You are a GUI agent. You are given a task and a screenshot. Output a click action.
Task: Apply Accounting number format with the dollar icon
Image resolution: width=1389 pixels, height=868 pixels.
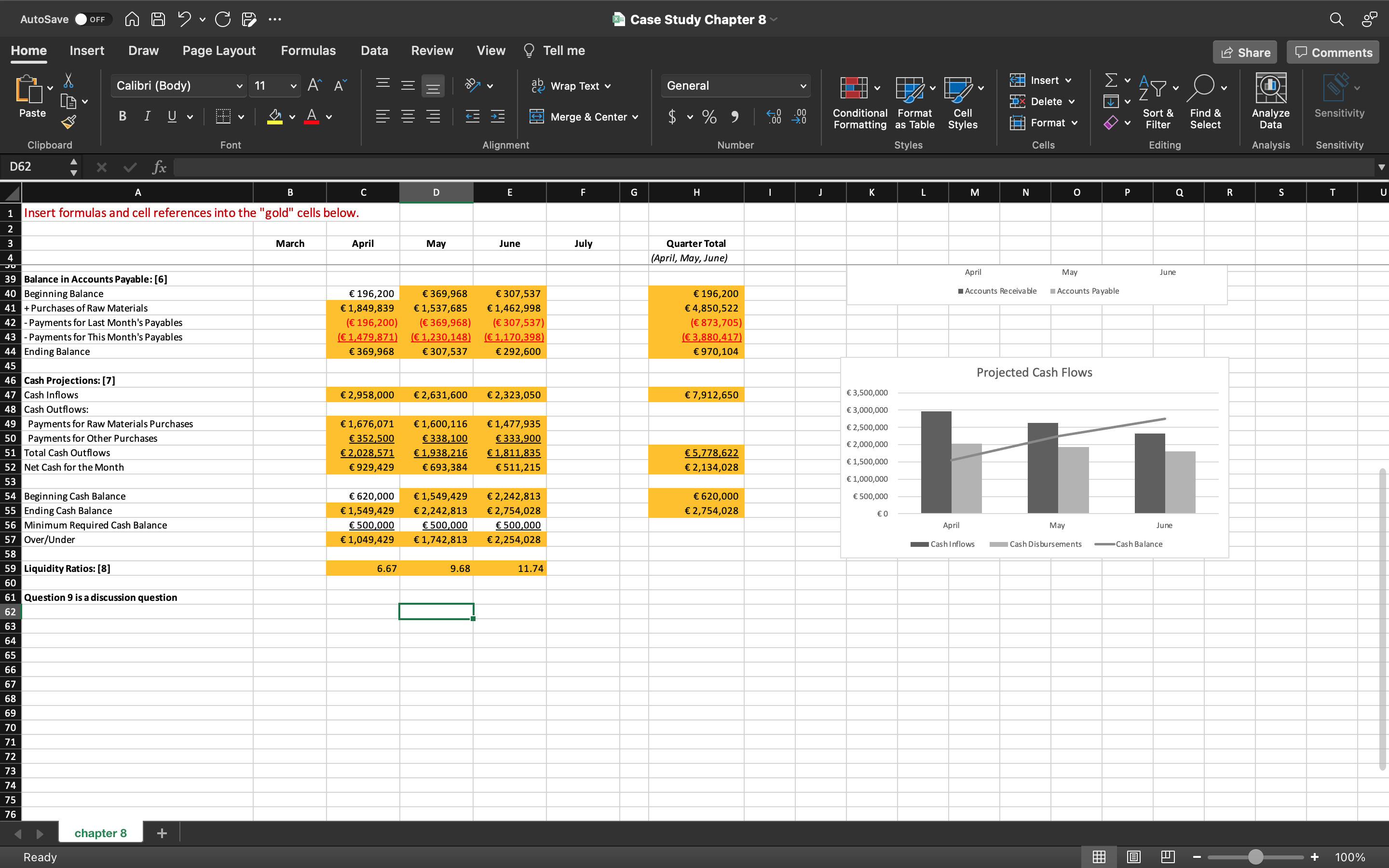point(673,117)
